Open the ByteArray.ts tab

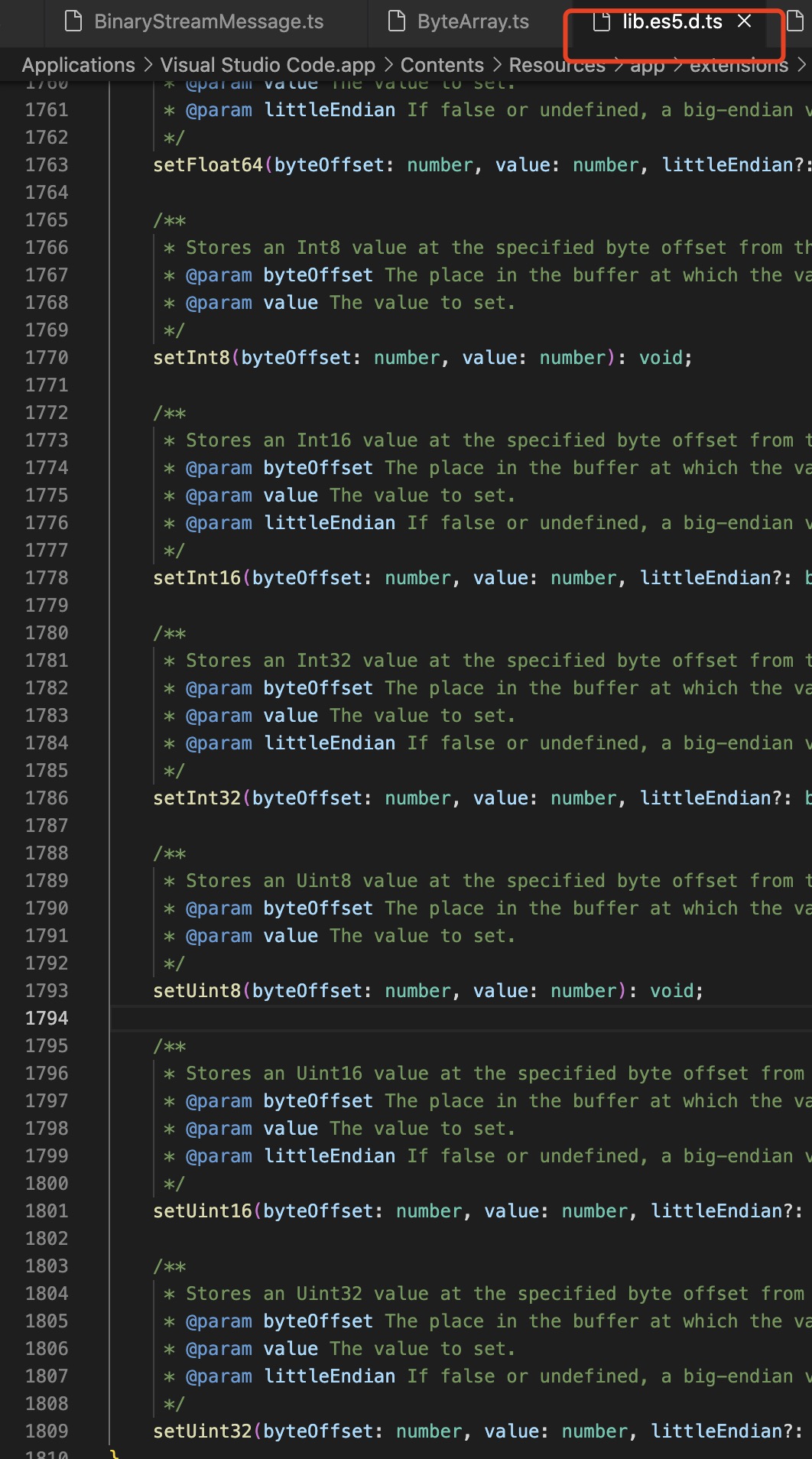point(473,21)
